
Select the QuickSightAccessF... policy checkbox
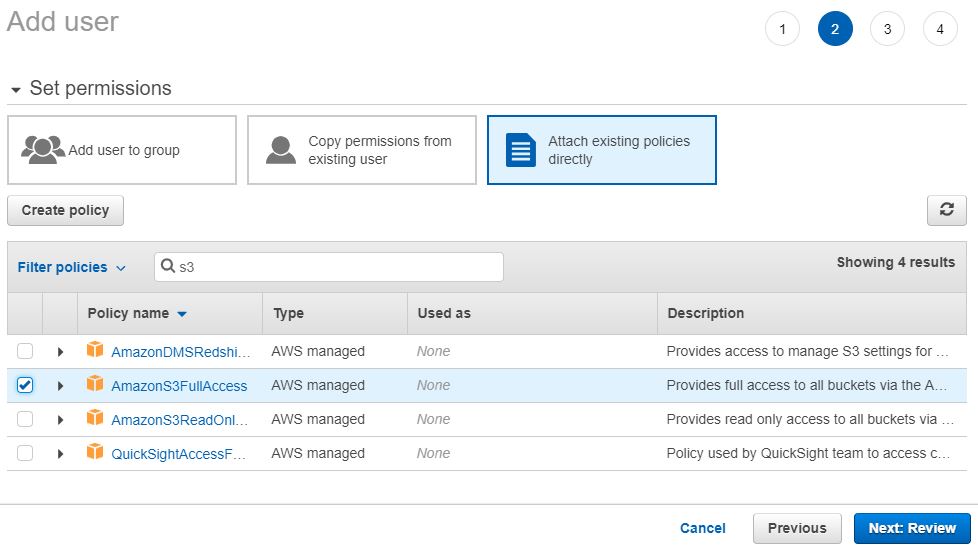point(25,453)
